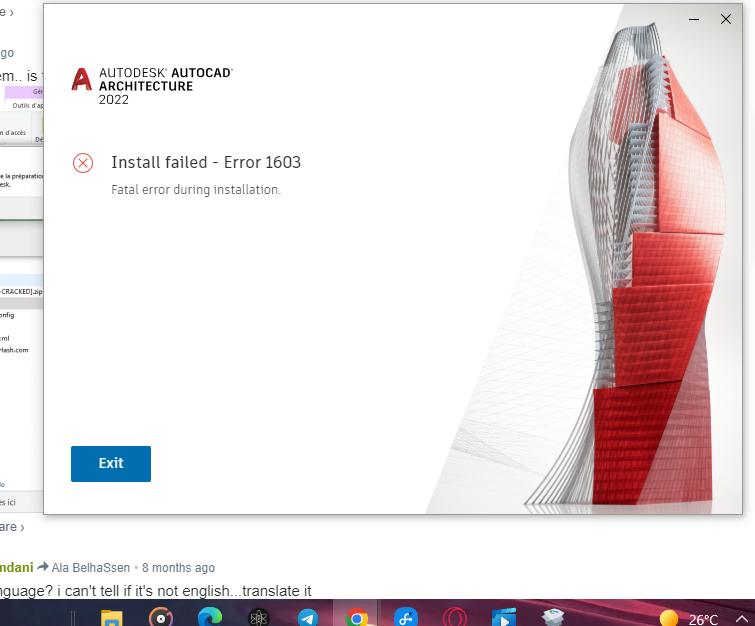Viewport: 755px width, 626px height.
Task: Close the AutoCAD installer window
Action: [726, 19]
